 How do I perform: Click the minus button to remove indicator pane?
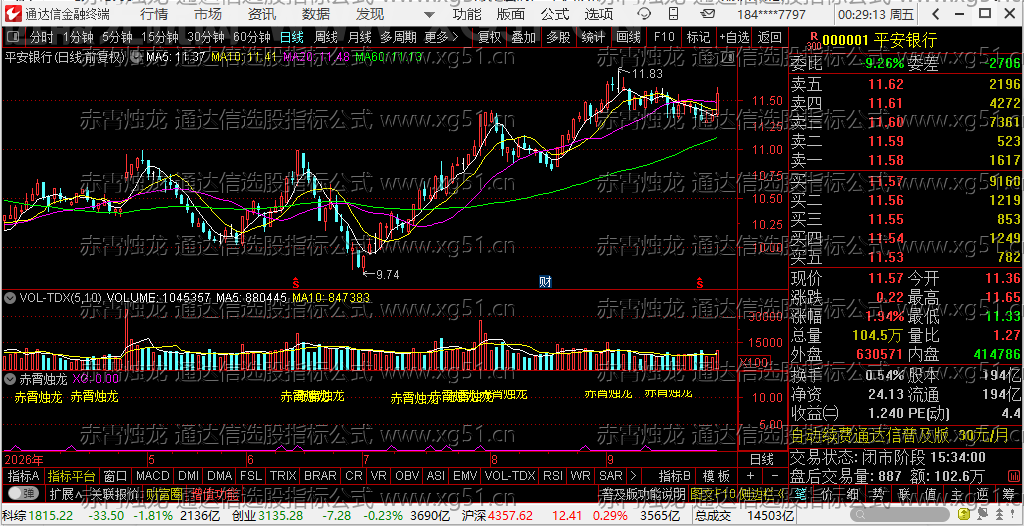click(775, 476)
